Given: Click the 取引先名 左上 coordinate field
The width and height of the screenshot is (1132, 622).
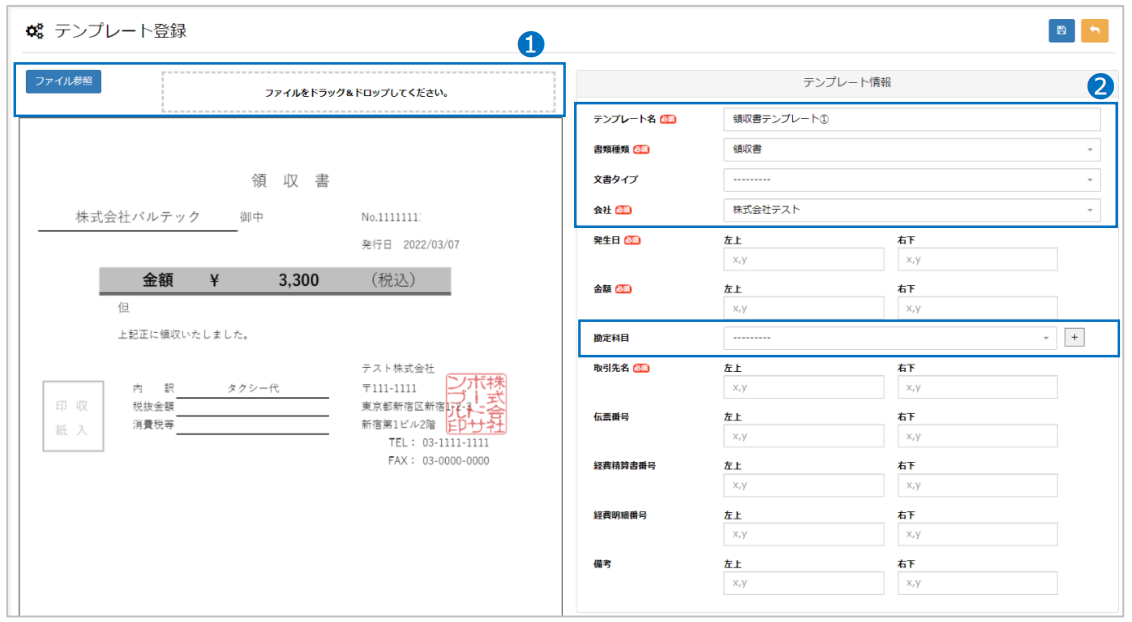Looking at the screenshot, I should [x=803, y=386].
